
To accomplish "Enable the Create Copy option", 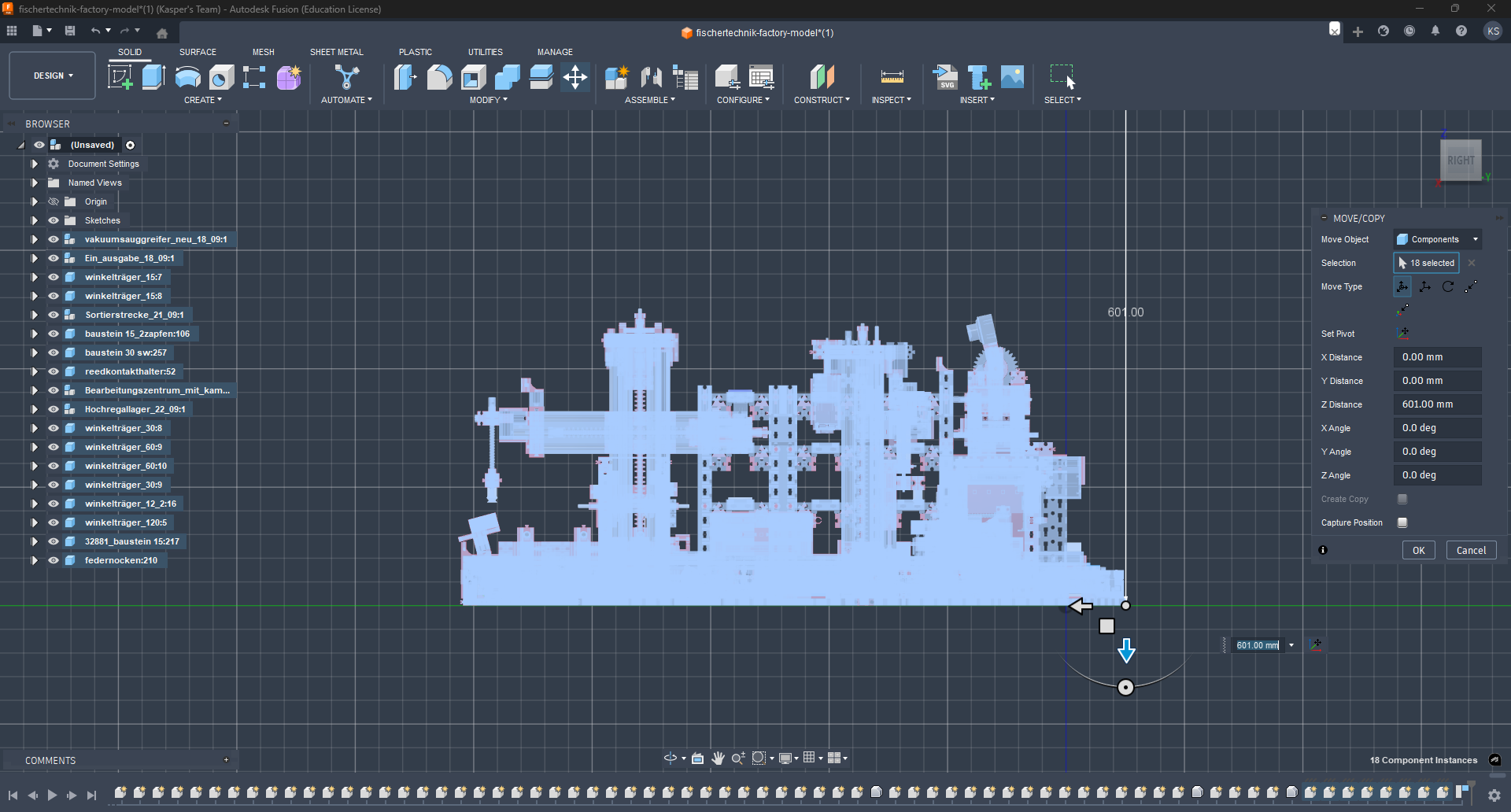I will [x=1402, y=499].
